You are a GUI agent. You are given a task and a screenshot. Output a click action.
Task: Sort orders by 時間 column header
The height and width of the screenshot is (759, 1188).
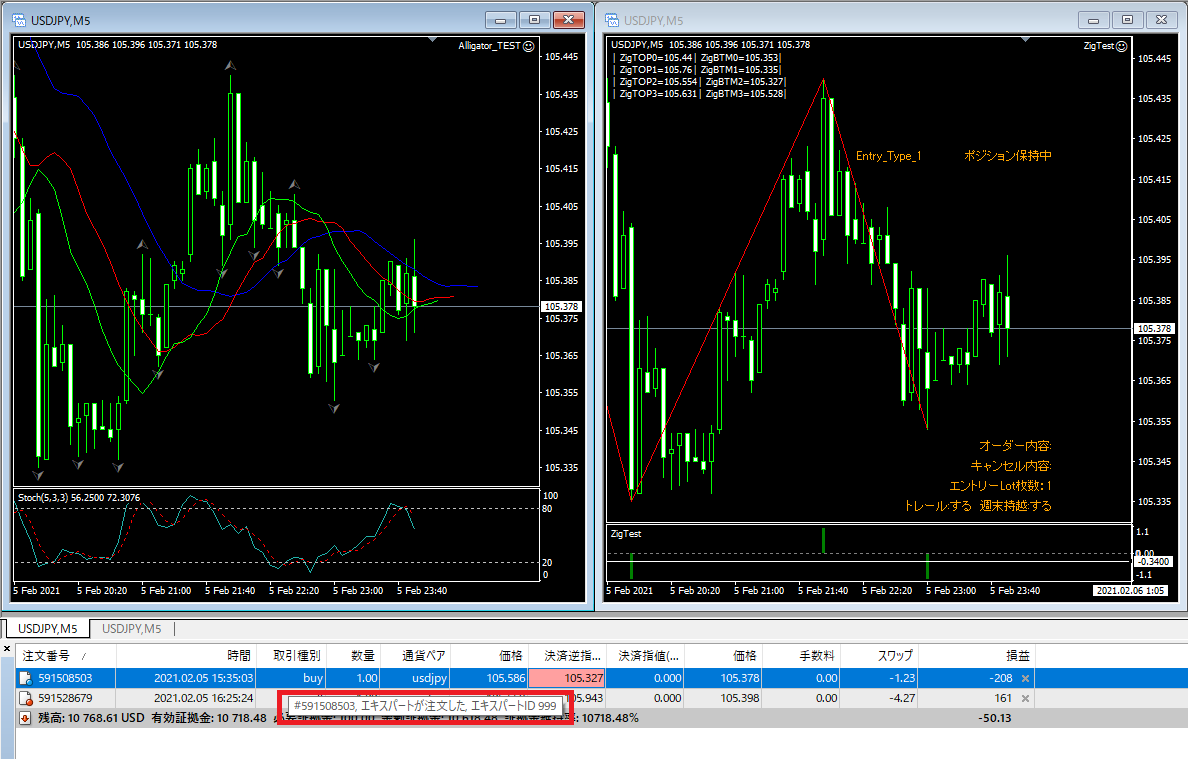(238, 655)
